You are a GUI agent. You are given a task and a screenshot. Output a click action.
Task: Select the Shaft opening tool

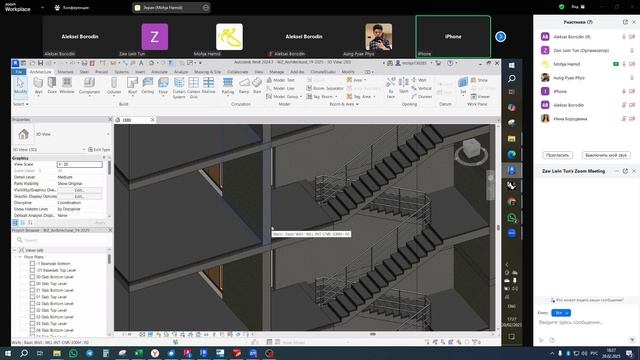pyautogui.click(x=403, y=86)
